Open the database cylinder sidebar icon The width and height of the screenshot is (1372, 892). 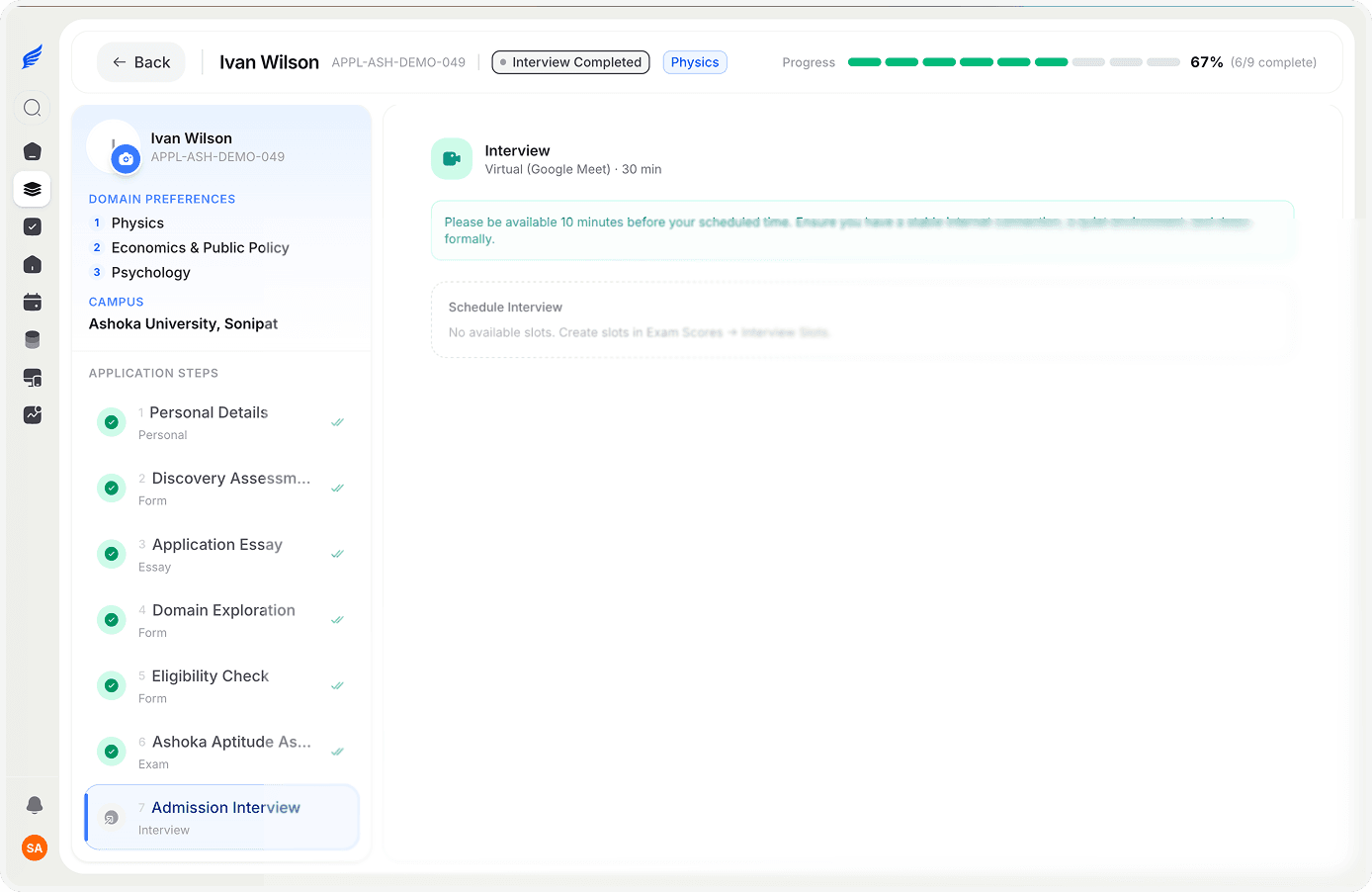(33, 339)
